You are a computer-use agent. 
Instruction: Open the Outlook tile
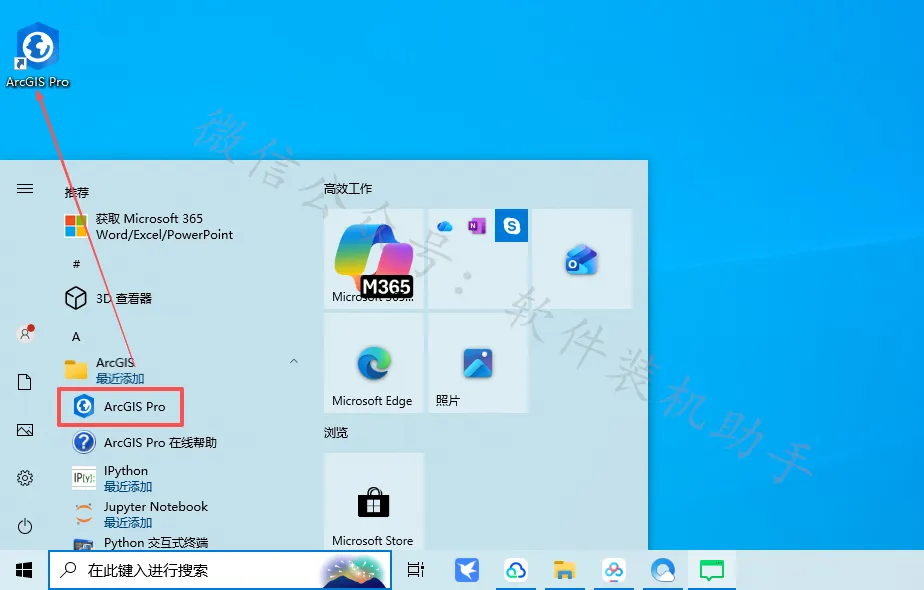582,259
